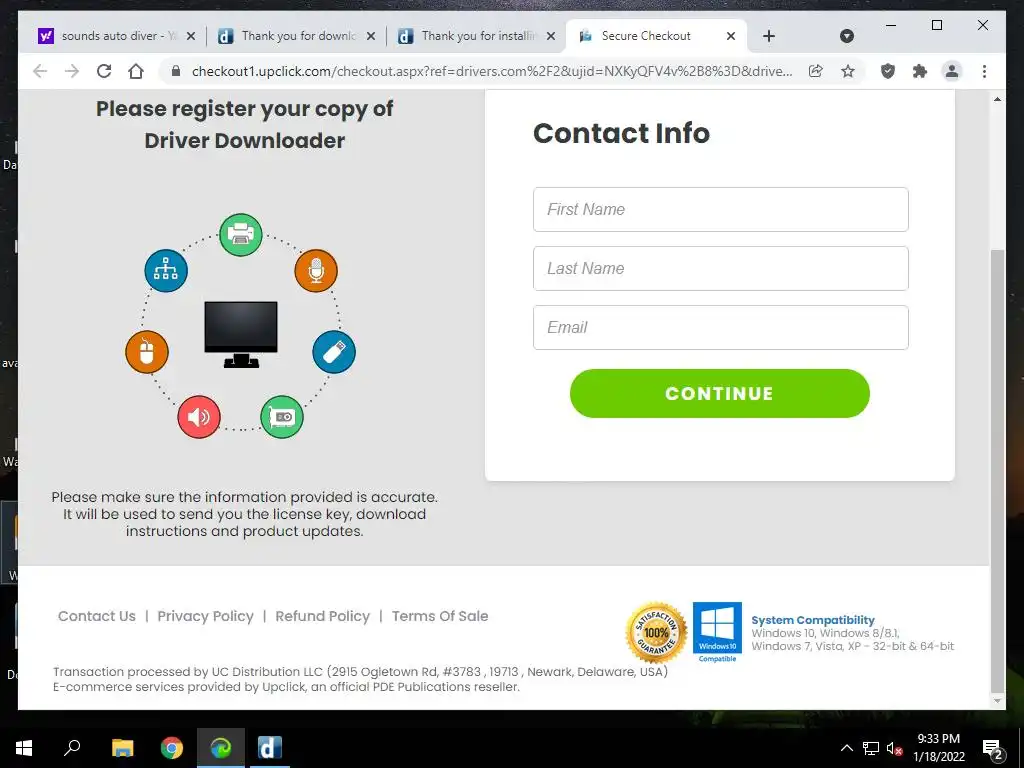Open File Explorer from taskbar

point(123,748)
